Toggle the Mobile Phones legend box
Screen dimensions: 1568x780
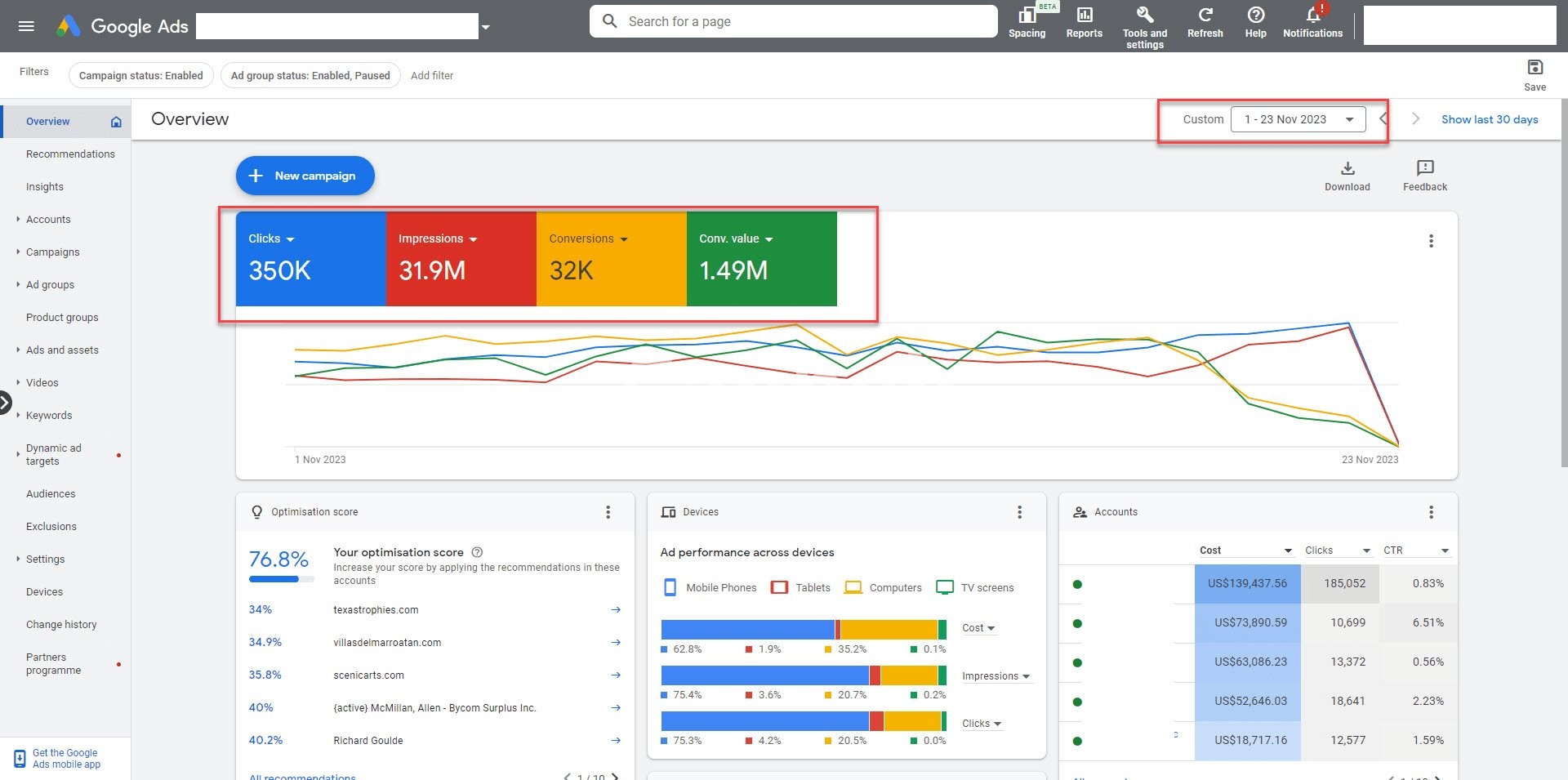click(x=670, y=587)
